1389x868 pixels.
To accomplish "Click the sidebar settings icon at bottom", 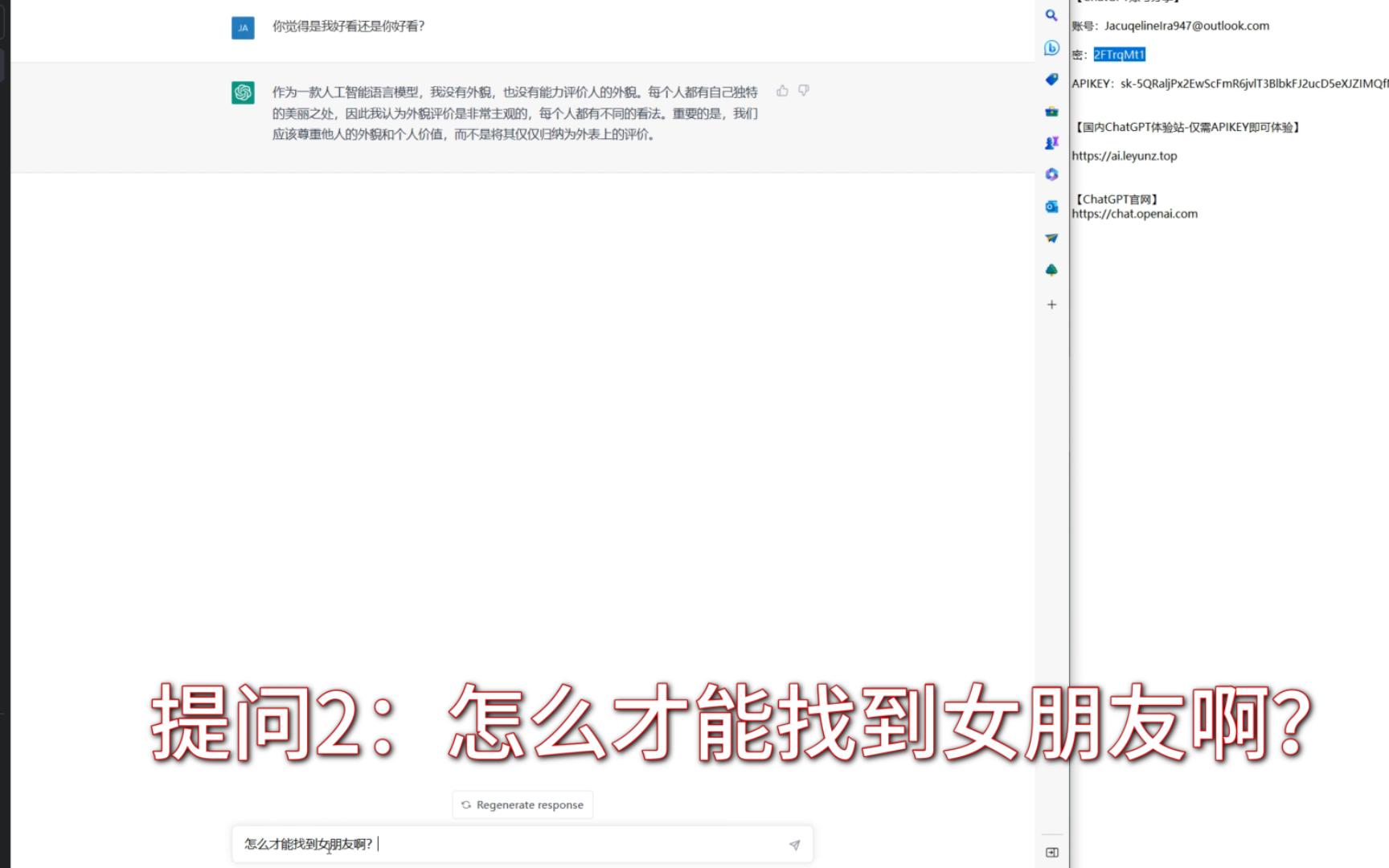I will (1051, 852).
